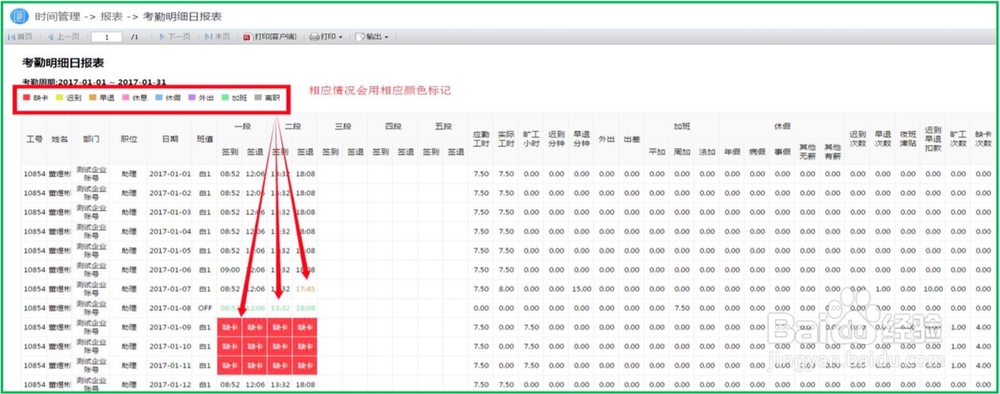The height and width of the screenshot is (394, 1000).
Task: Click 打印[客户端] PDF print button
Action: [270, 37]
